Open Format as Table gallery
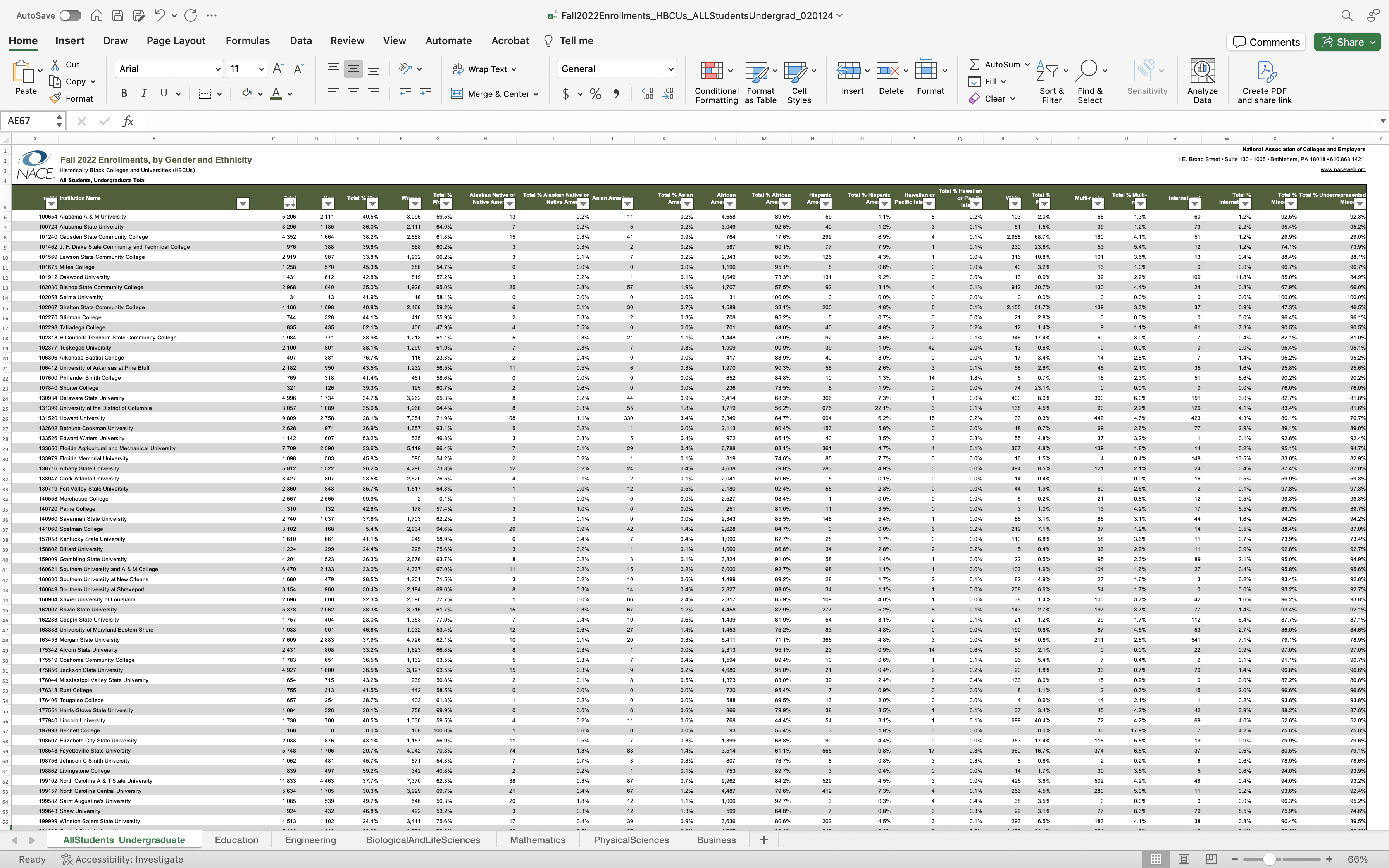This screenshot has height=868, width=1389. 760,82
